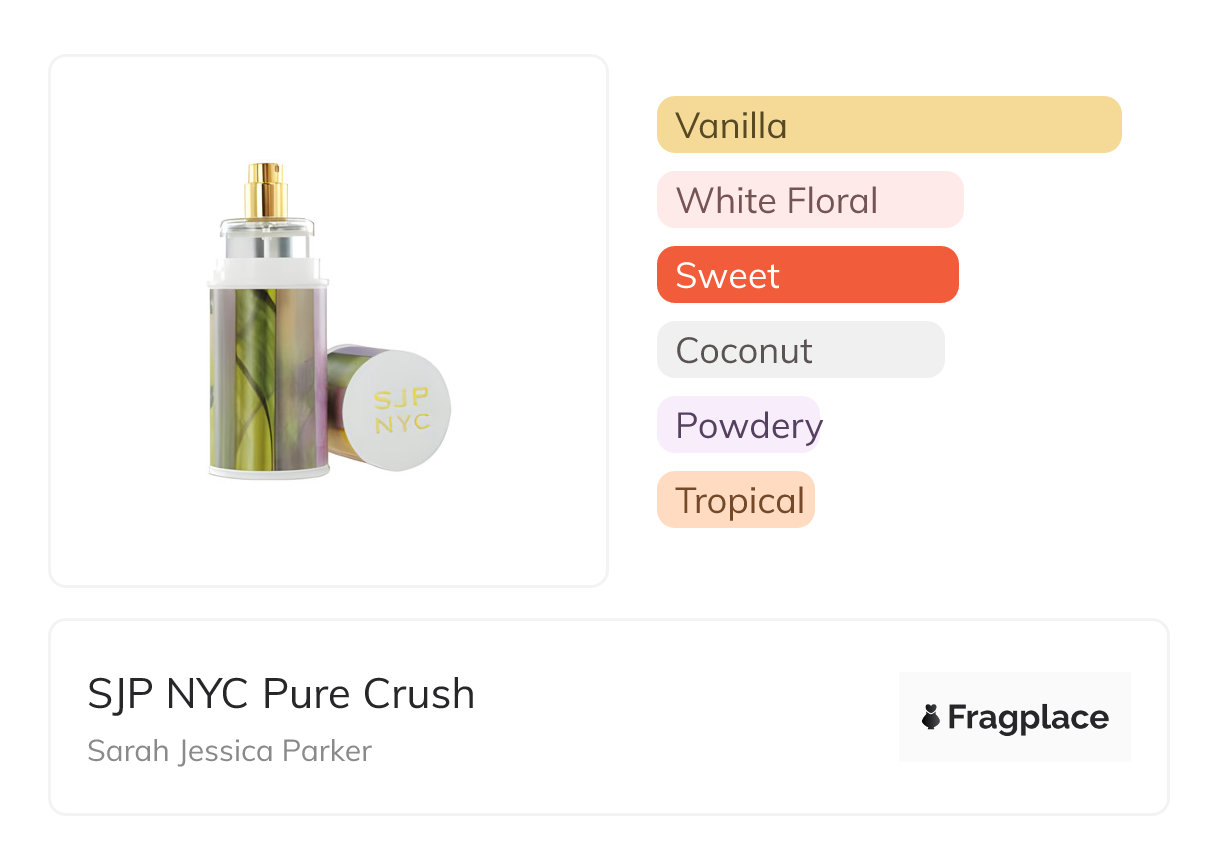1218x864 pixels.
Task: Click the gold spray nozzle on bottle
Action: [x=266, y=189]
